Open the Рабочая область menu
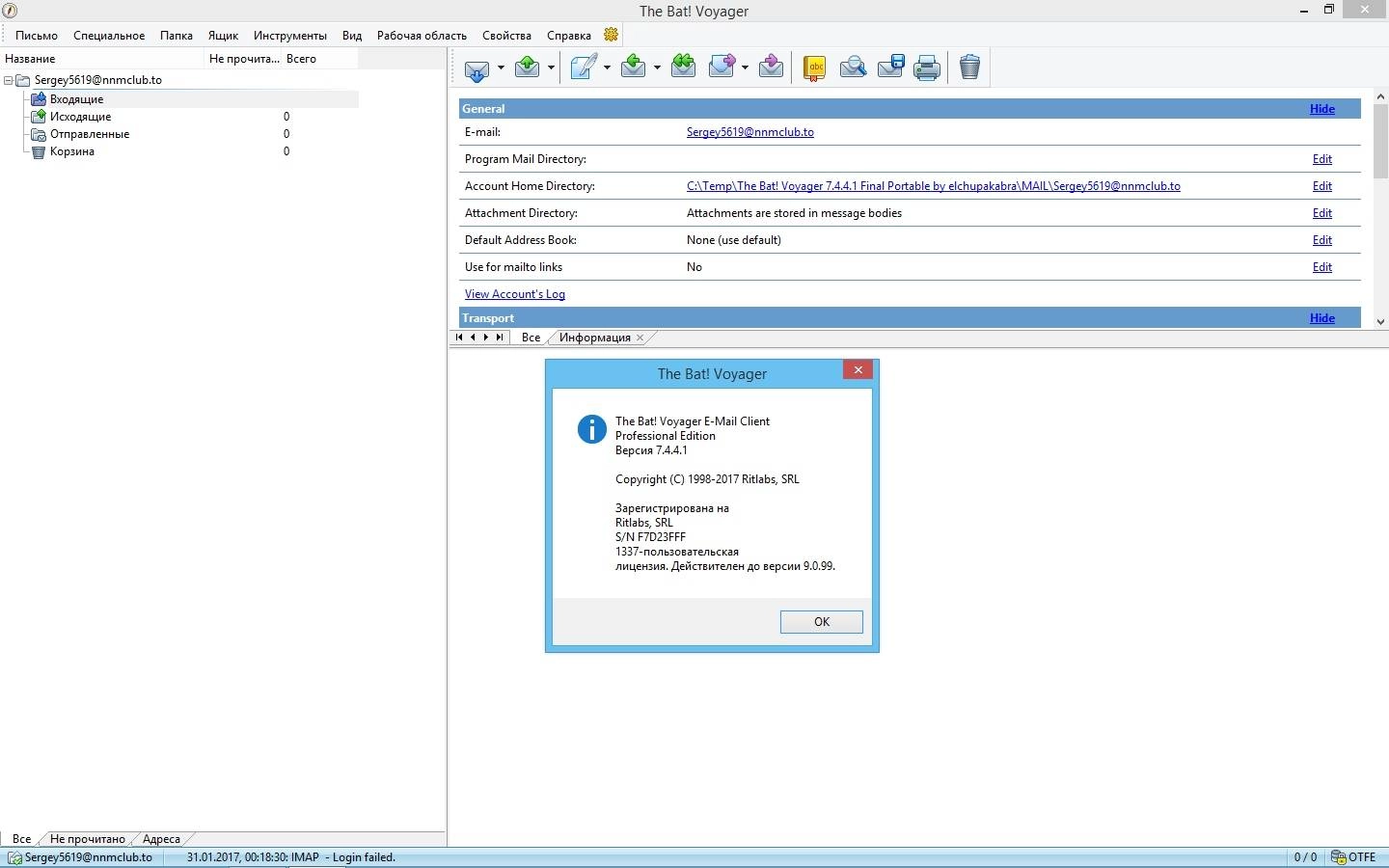This screenshot has width=1389, height=868. [x=422, y=36]
